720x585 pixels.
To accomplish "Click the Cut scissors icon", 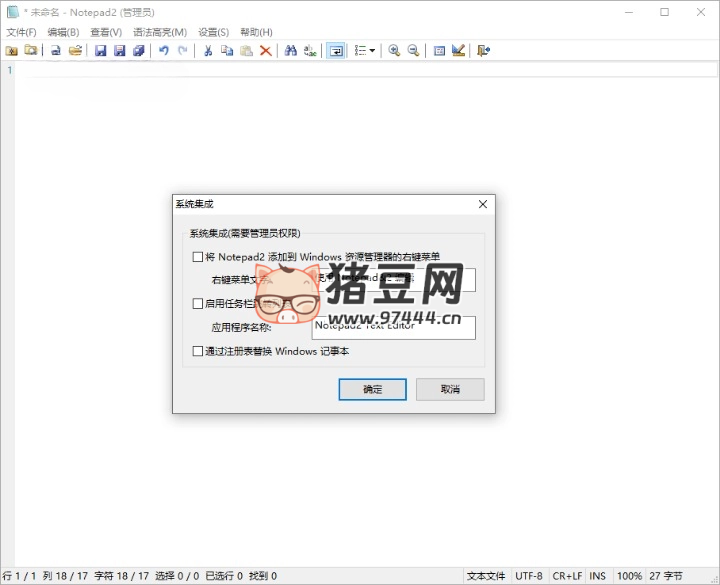I will [208, 50].
